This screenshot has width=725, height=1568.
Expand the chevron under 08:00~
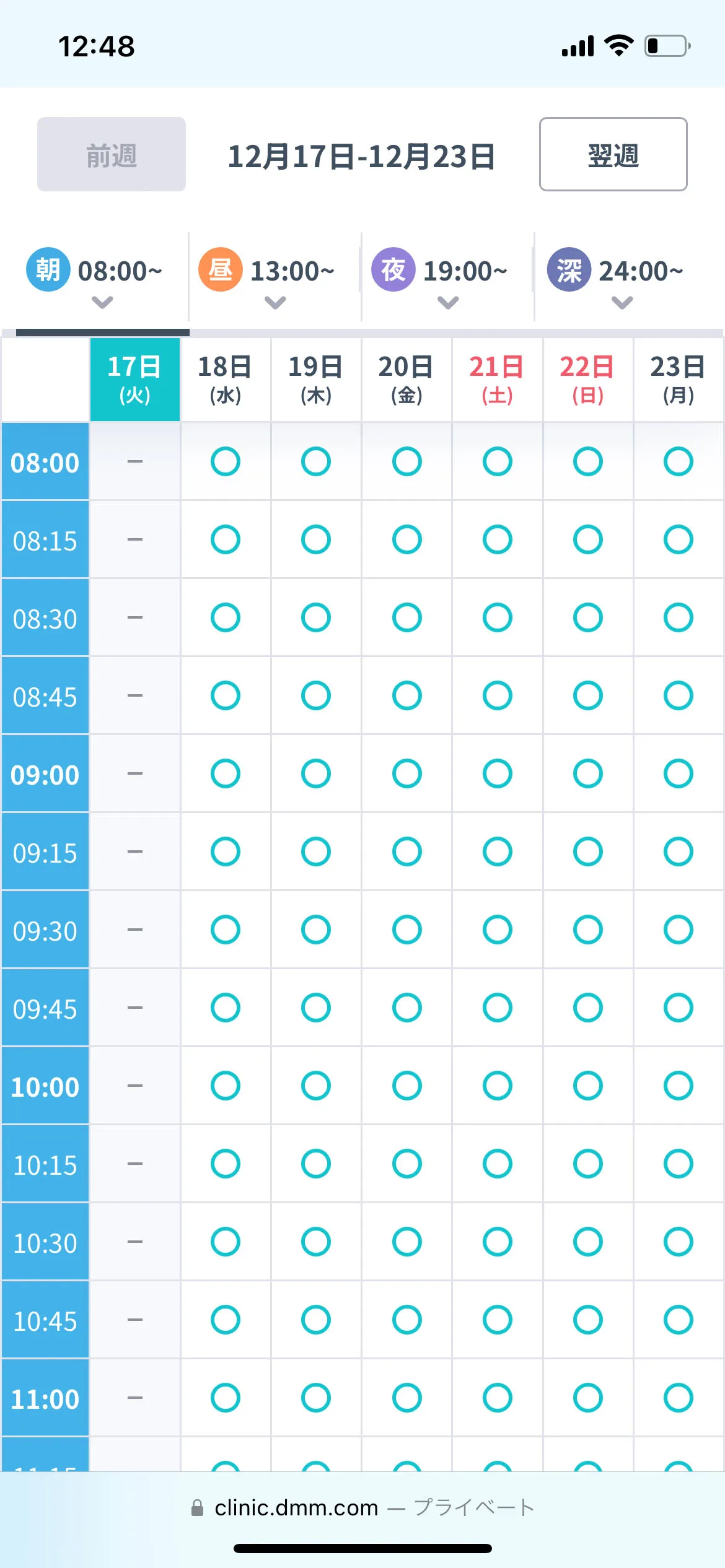(x=102, y=302)
